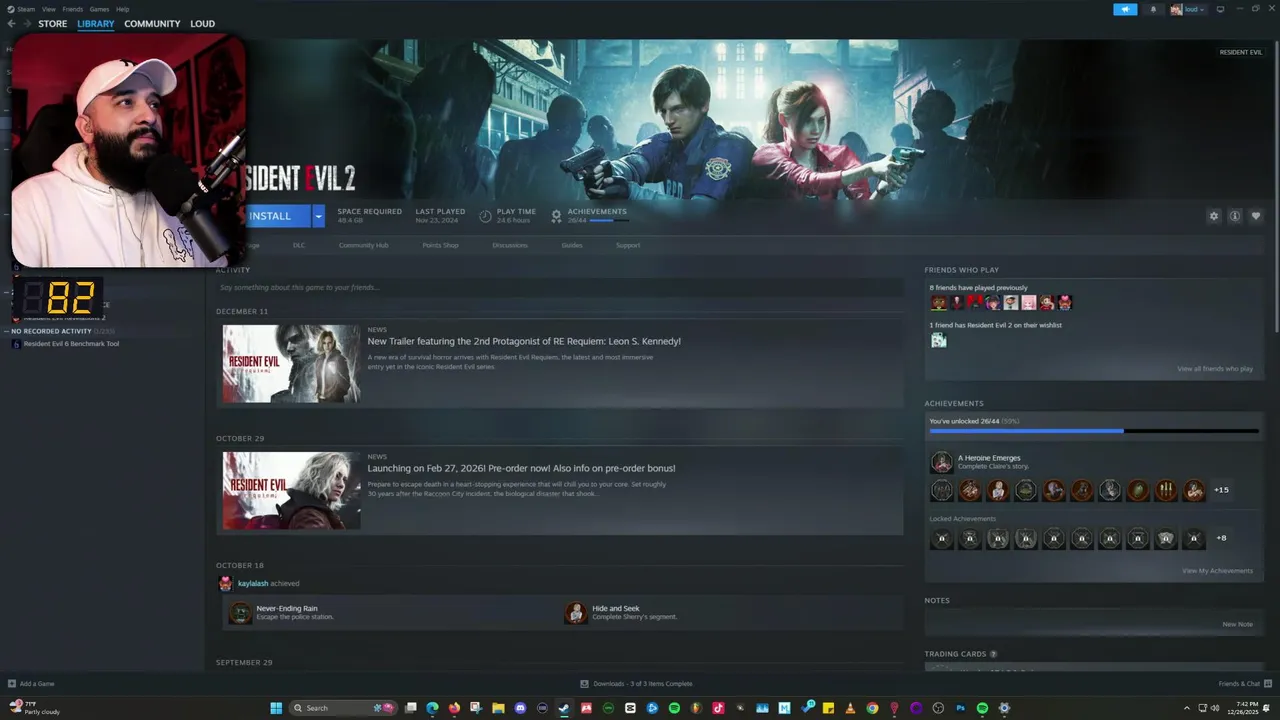The width and height of the screenshot is (1280, 720).
Task: Open notifications bell icon
Action: point(1153,9)
